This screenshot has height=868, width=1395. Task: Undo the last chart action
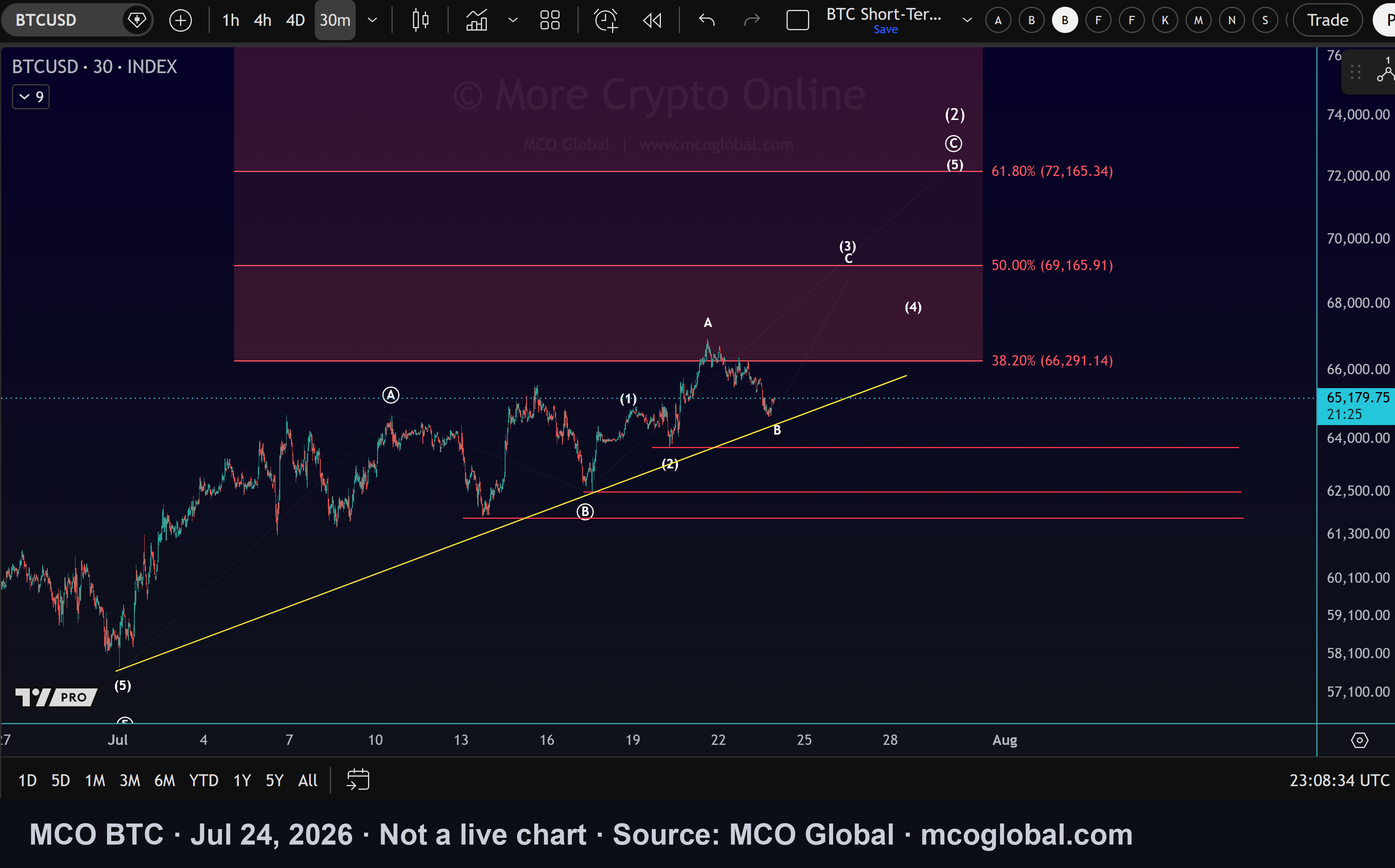707,21
